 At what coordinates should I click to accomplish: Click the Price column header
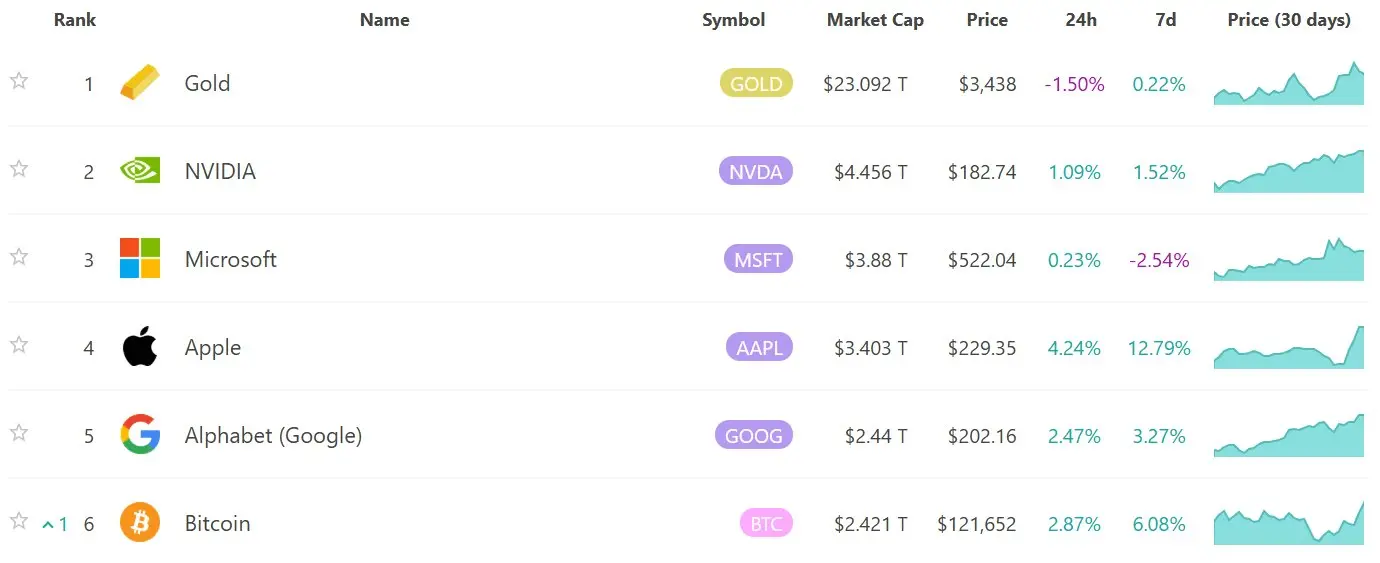coord(987,20)
